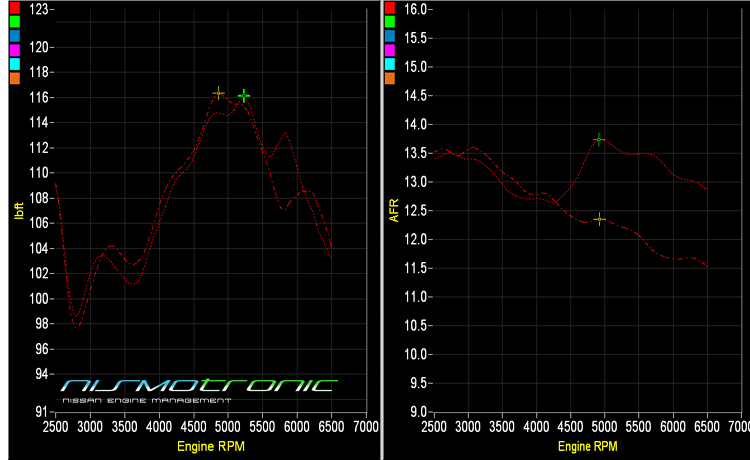Click the green peak marker on the torque curve

pos(243,96)
